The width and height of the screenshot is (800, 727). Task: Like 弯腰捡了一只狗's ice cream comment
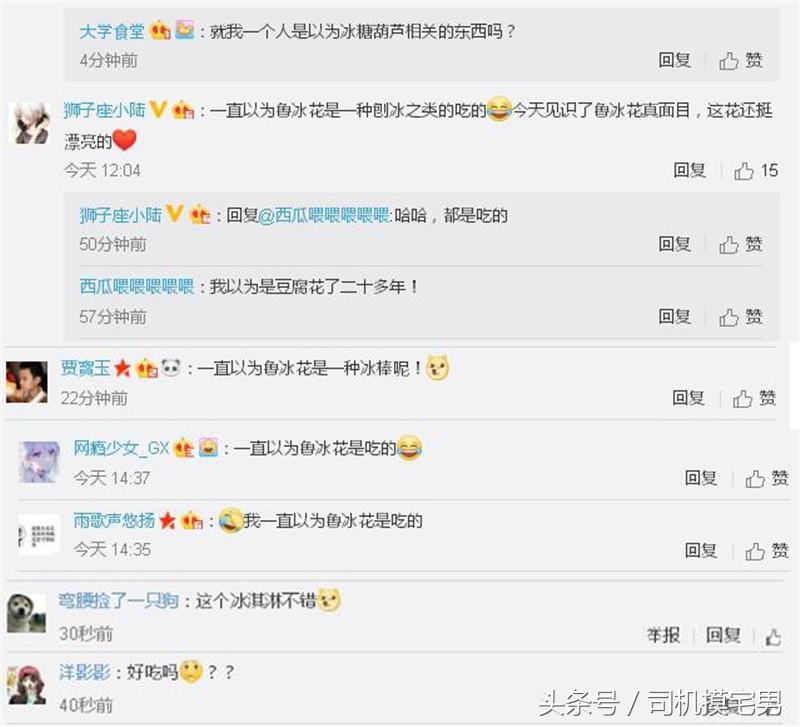point(773,636)
